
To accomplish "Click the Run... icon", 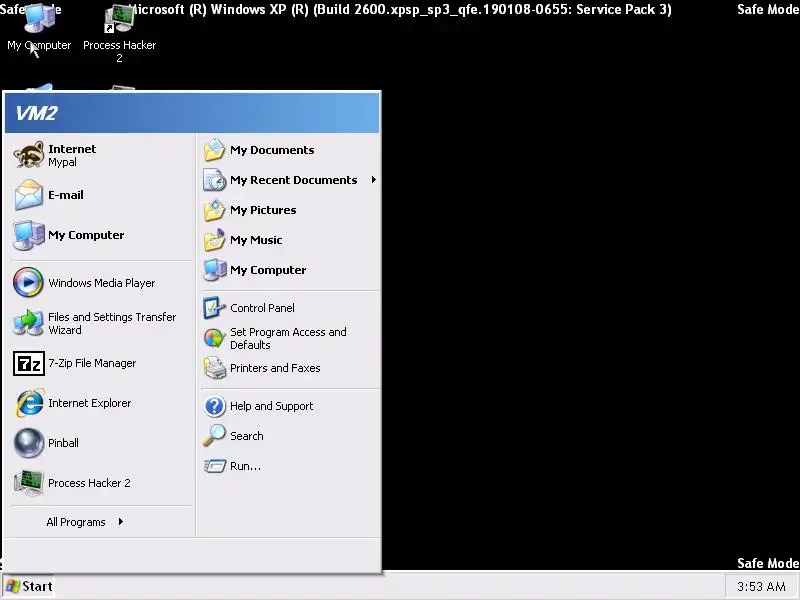I will click(x=214, y=466).
